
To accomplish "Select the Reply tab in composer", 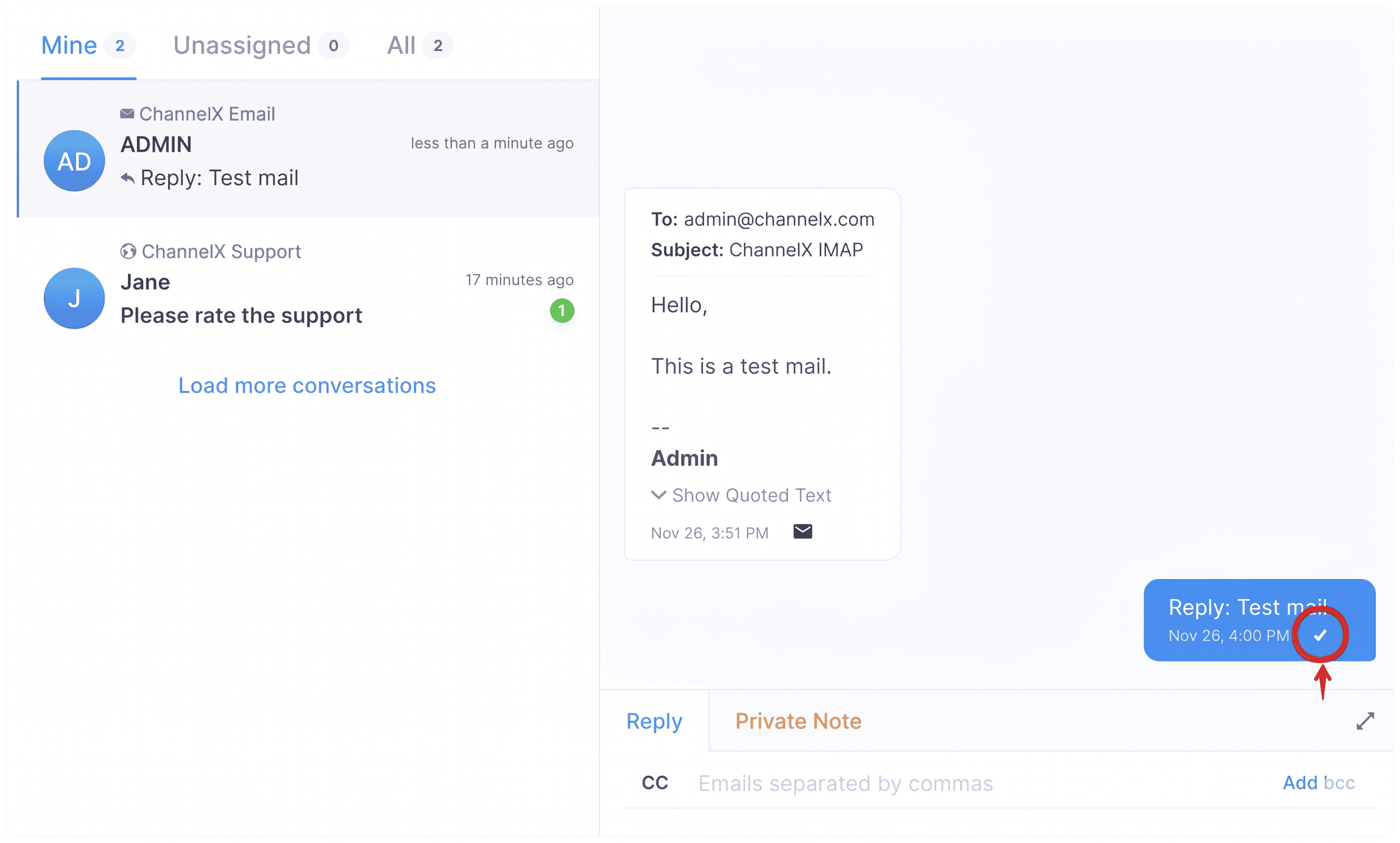I will [x=654, y=721].
